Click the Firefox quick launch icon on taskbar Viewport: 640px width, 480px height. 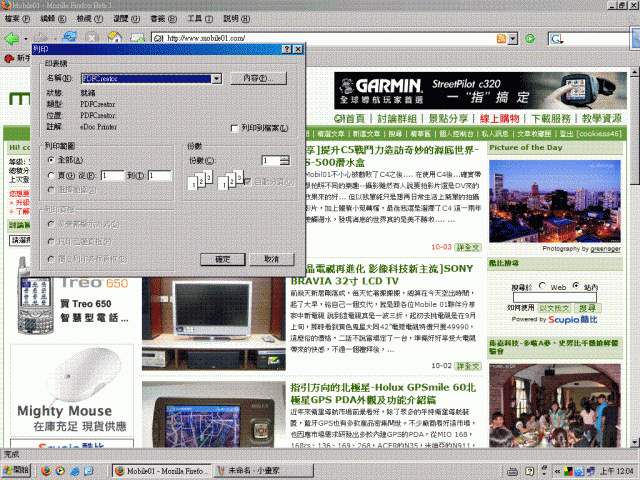point(46,471)
